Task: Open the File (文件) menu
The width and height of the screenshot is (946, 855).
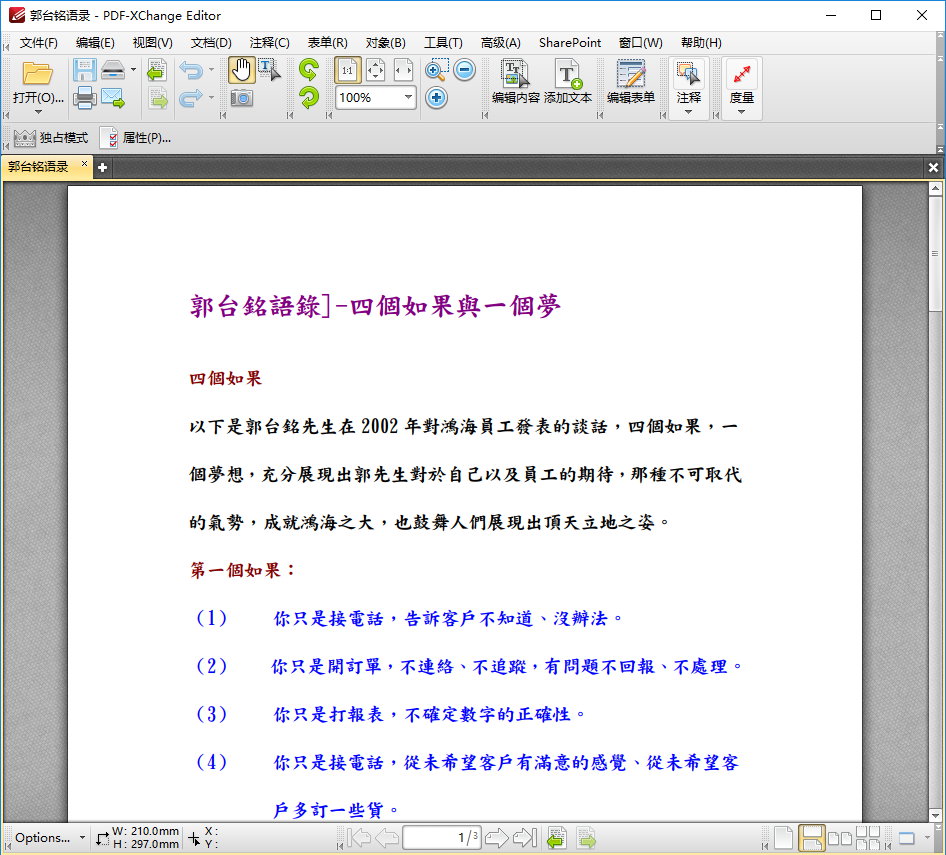Action: coord(39,43)
